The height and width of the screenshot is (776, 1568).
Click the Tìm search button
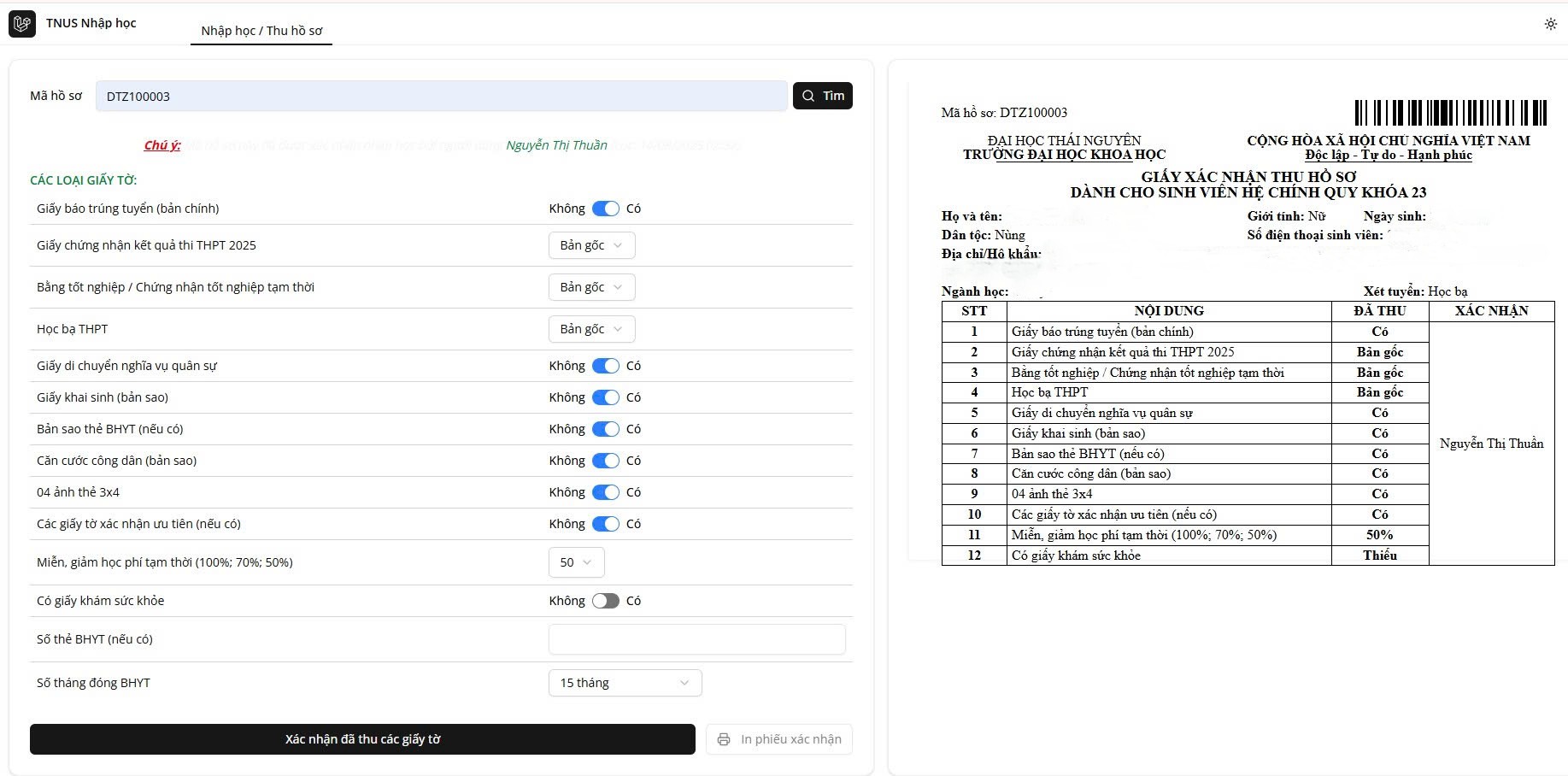(822, 96)
